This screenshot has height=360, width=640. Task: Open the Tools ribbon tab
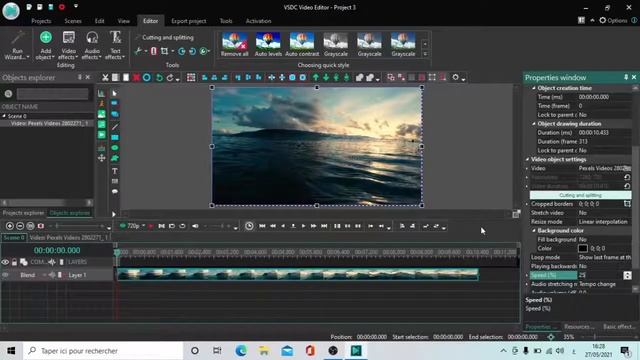click(x=226, y=21)
